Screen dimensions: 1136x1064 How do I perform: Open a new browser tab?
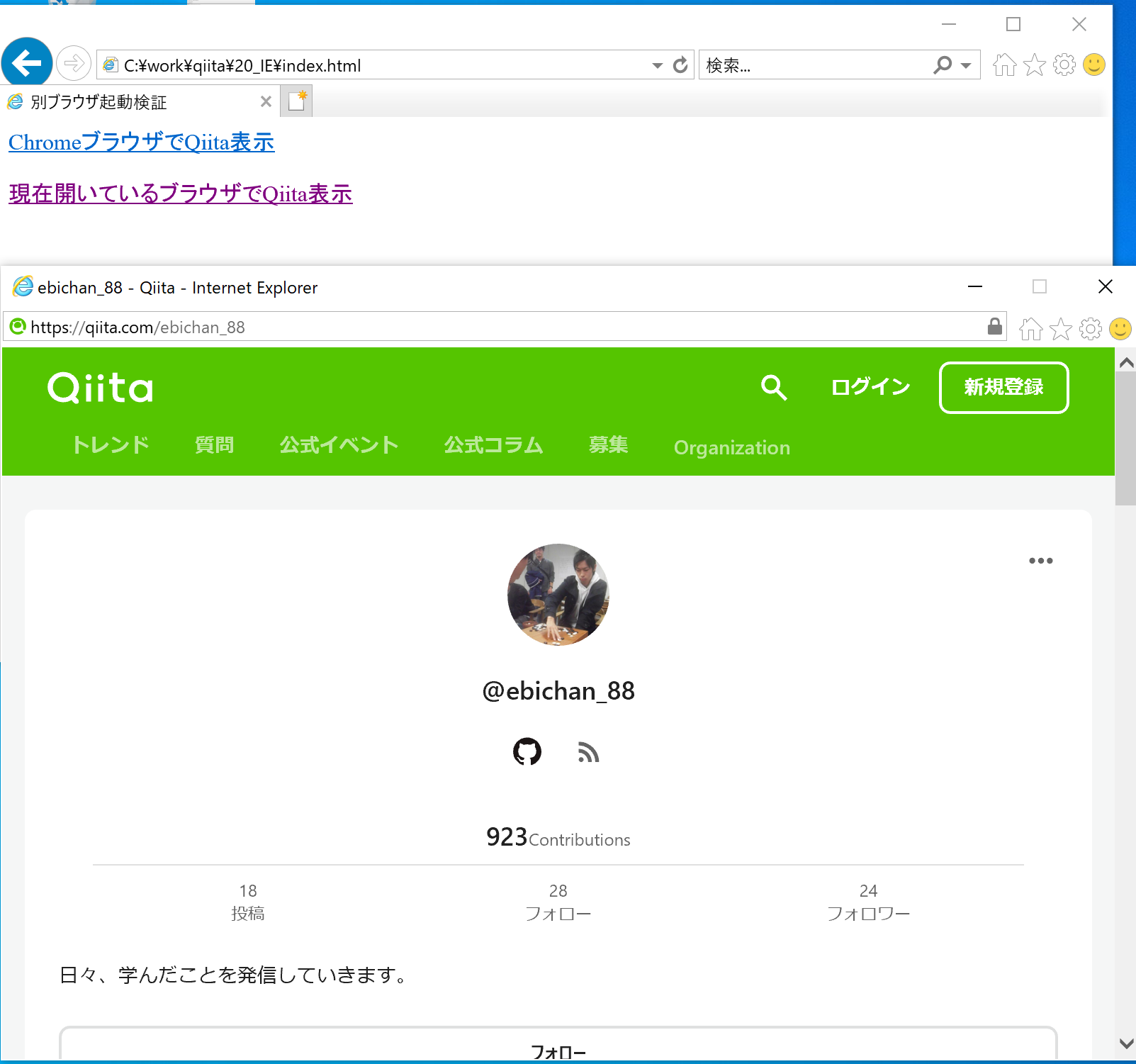(x=295, y=100)
